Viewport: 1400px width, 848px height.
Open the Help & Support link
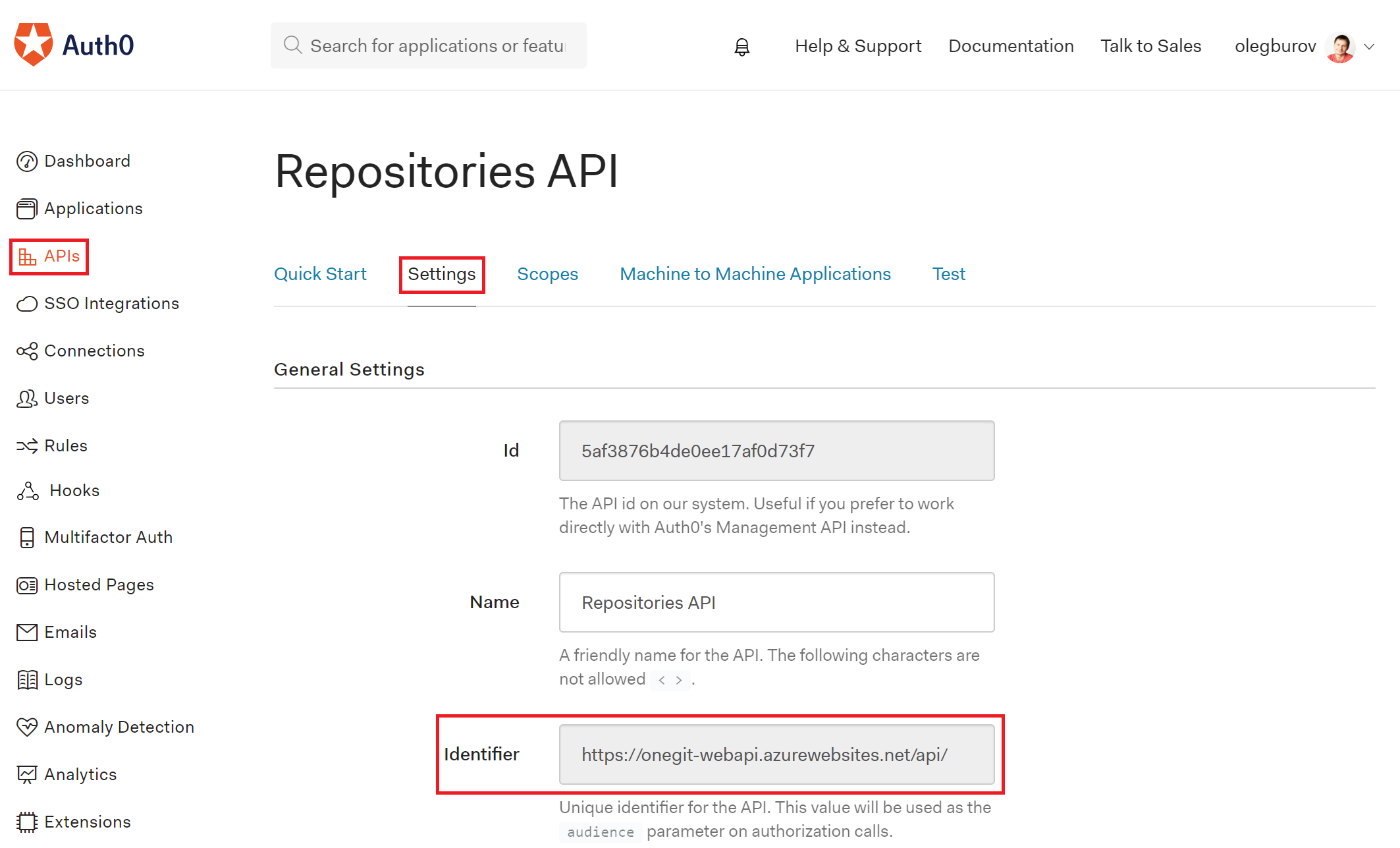pos(857,46)
